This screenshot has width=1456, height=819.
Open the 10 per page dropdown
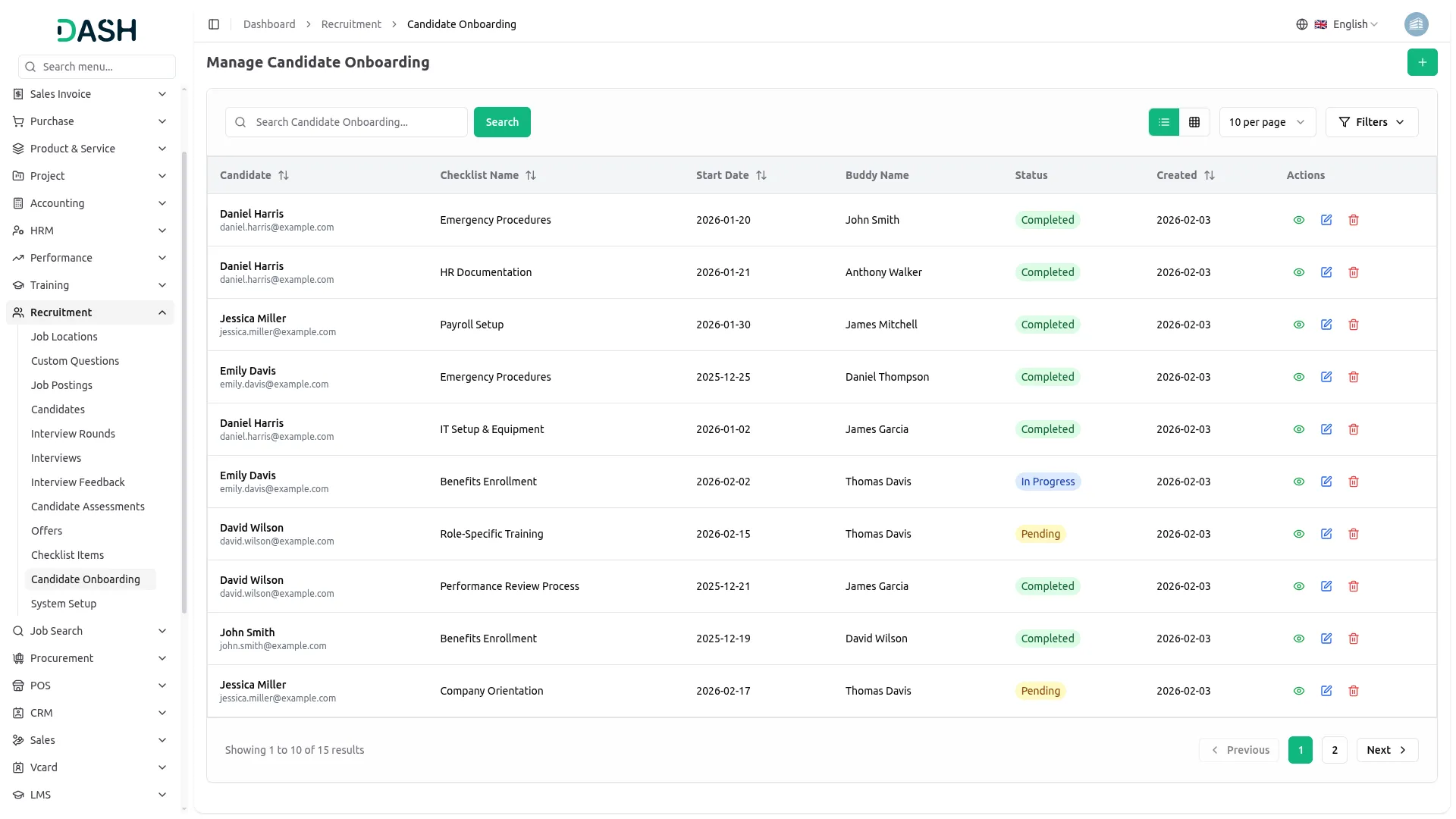point(1266,122)
